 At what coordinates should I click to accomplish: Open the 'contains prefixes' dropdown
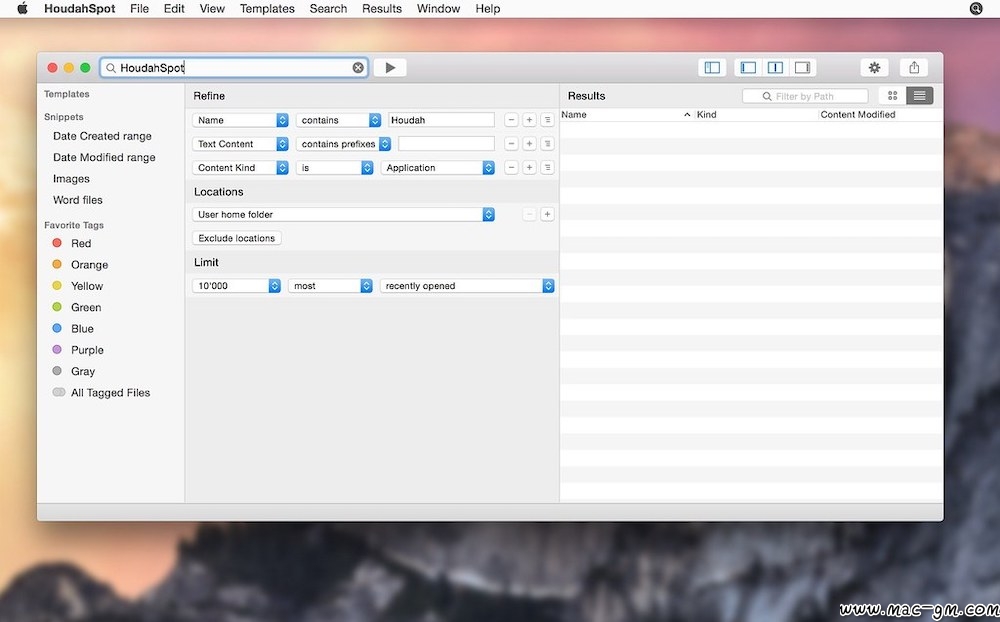pyautogui.click(x=343, y=144)
